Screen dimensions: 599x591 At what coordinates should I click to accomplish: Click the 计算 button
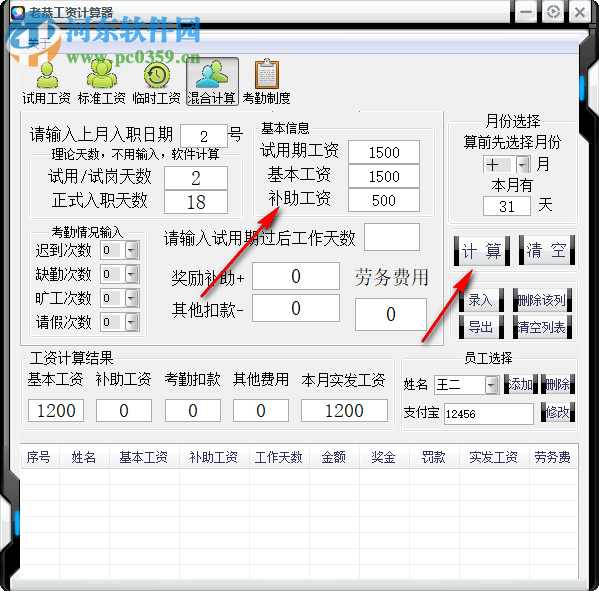(481, 251)
